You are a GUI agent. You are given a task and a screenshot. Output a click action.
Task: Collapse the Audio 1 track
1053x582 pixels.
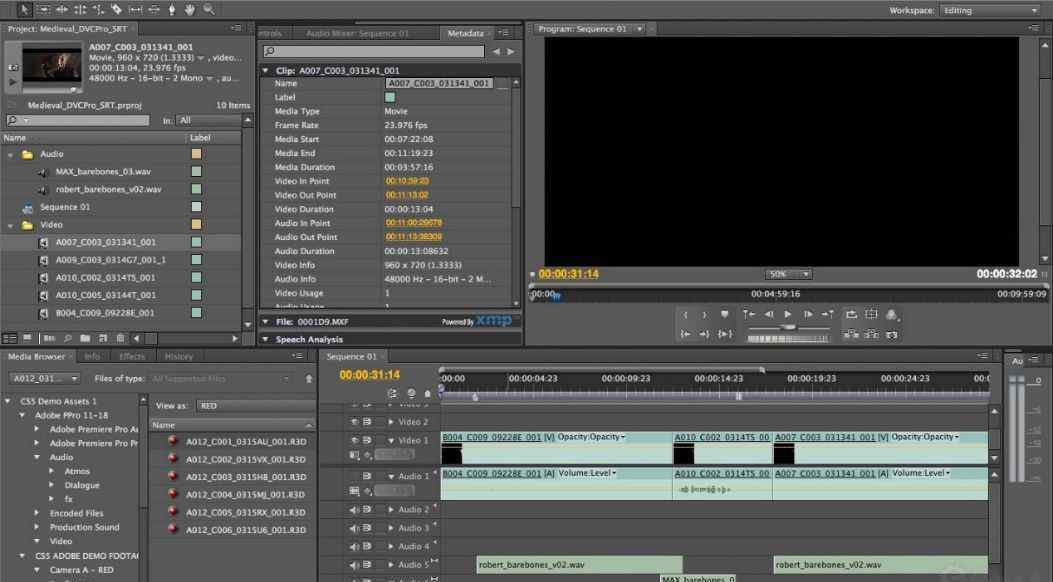pyautogui.click(x=391, y=476)
